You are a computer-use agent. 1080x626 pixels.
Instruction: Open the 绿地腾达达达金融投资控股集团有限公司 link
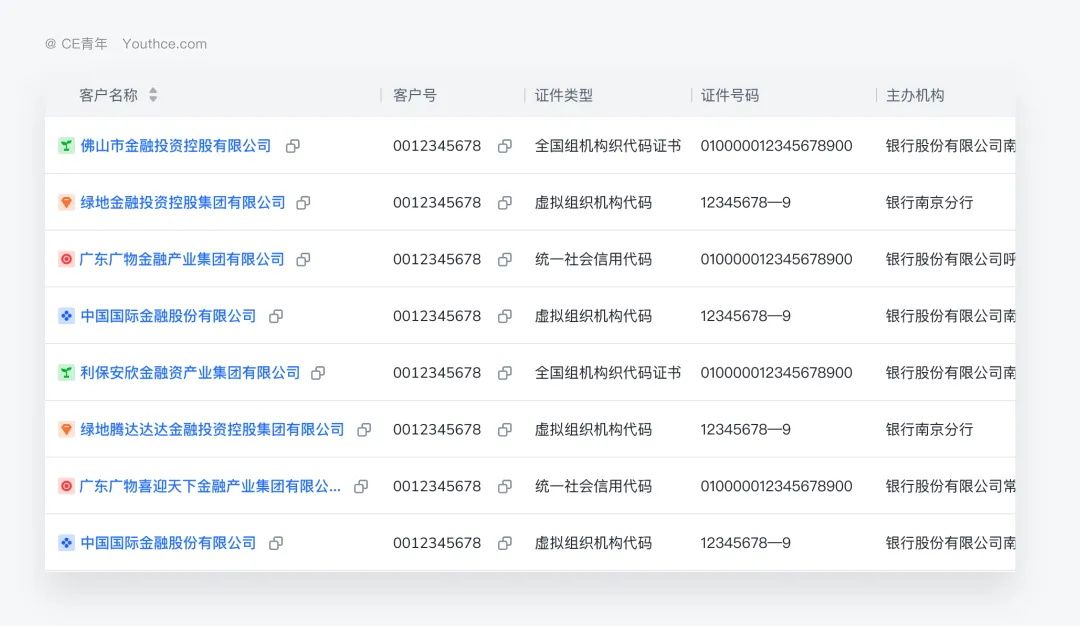(x=212, y=430)
